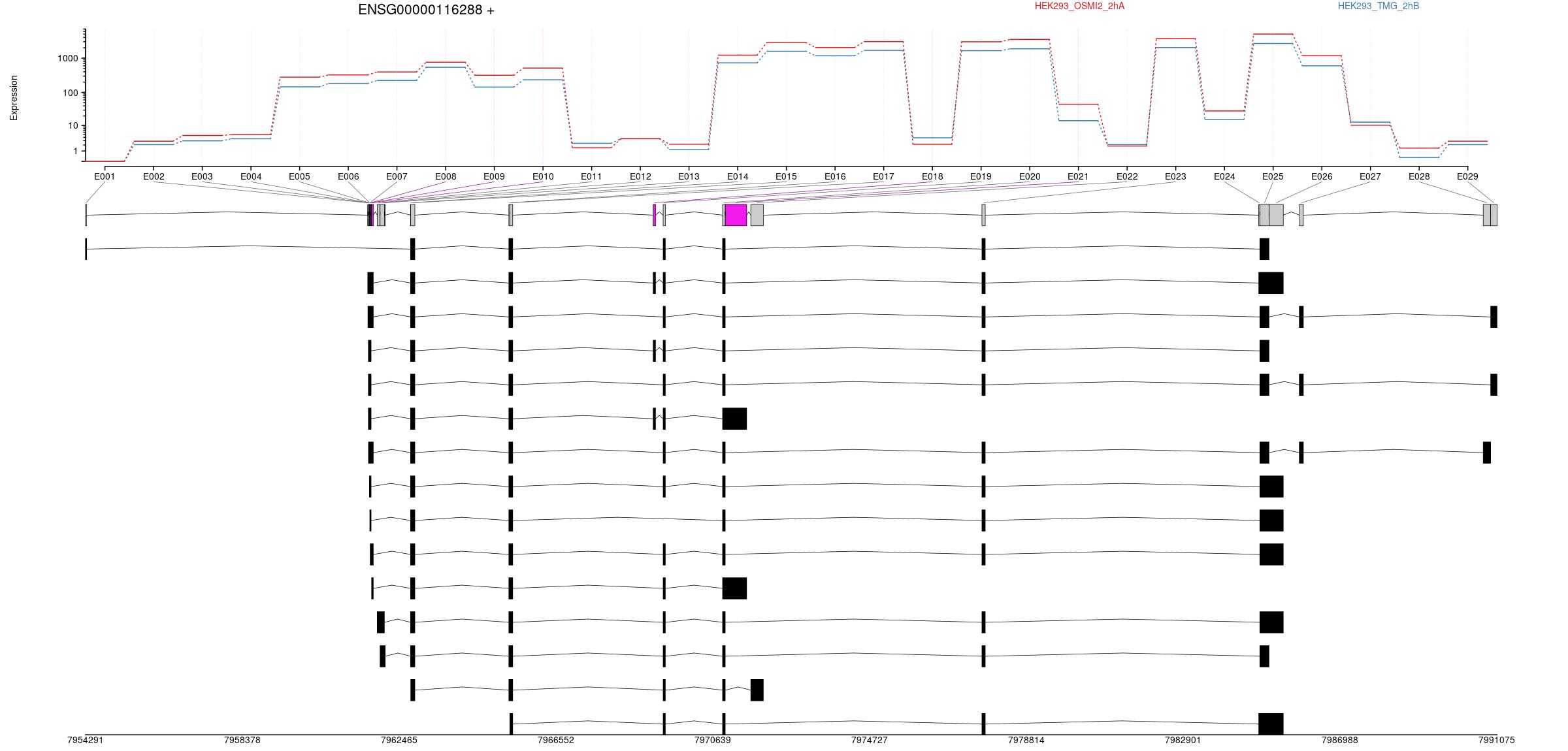The height and width of the screenshot is (751, 1568).
Task: Click exon label E011
Action: point(591,176)
